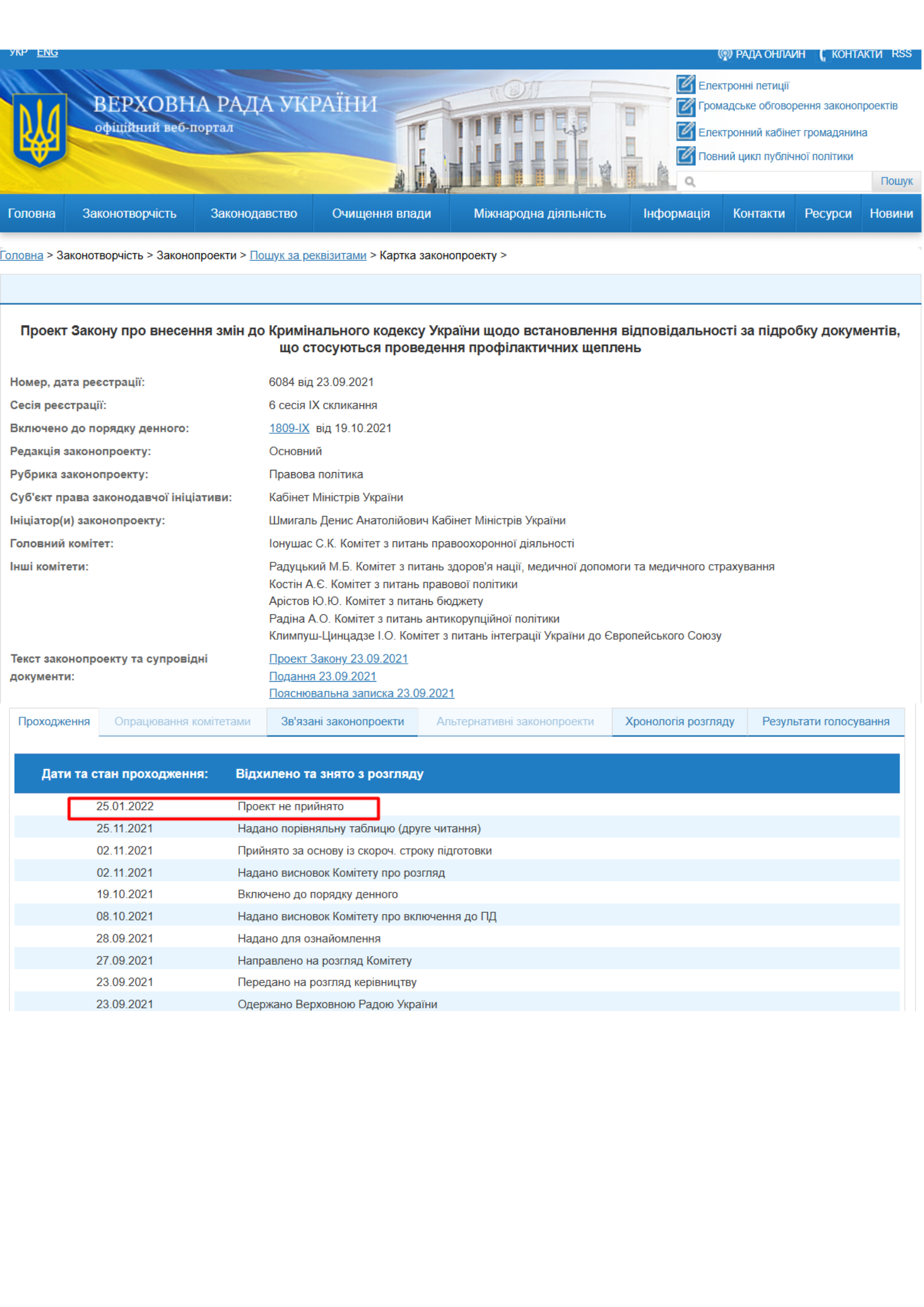The height and width of the screenshot is (1307, 924).
Task: Click 'Кабінет Міністрів України' subject value
Action: coord(336,498)
